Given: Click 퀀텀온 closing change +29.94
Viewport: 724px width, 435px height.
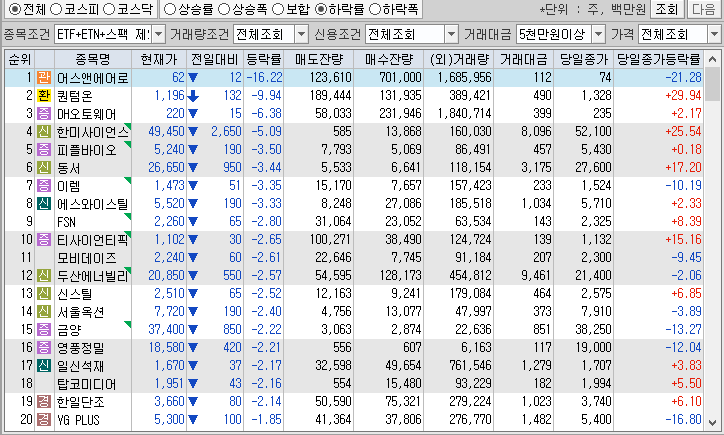Looking at the screenshot, I should coord(683,96).
